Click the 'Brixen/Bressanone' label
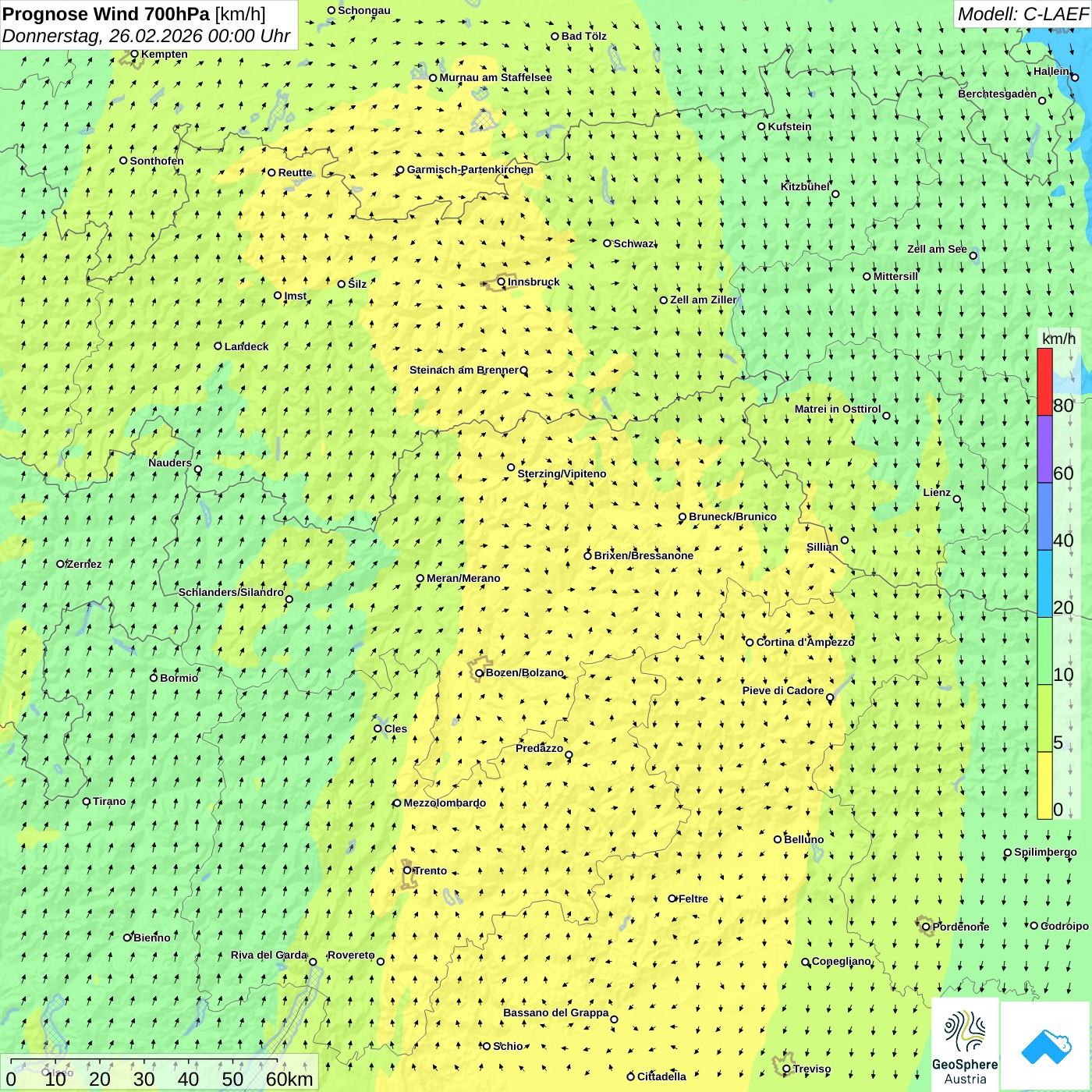Screen dimensions: 1092x1092 (643, 555)
